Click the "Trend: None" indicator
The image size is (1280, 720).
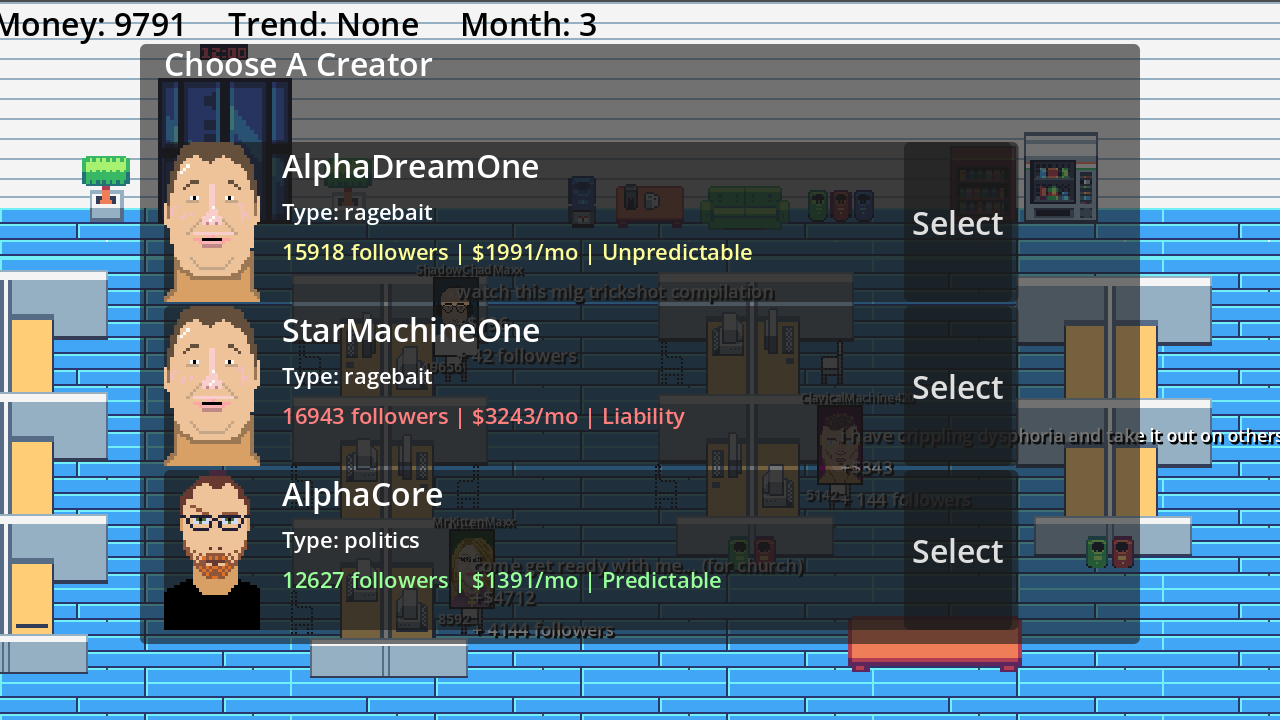(323, 24)
